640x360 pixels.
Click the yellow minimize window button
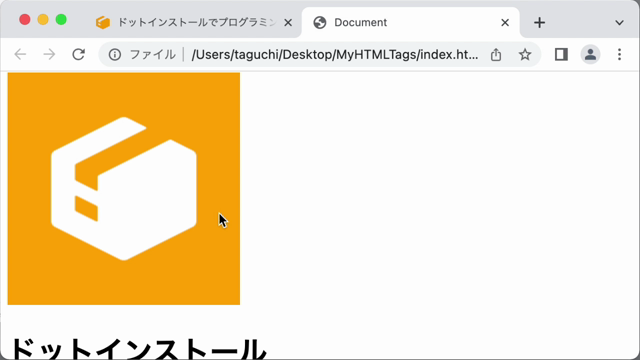[x=43, y=20]
